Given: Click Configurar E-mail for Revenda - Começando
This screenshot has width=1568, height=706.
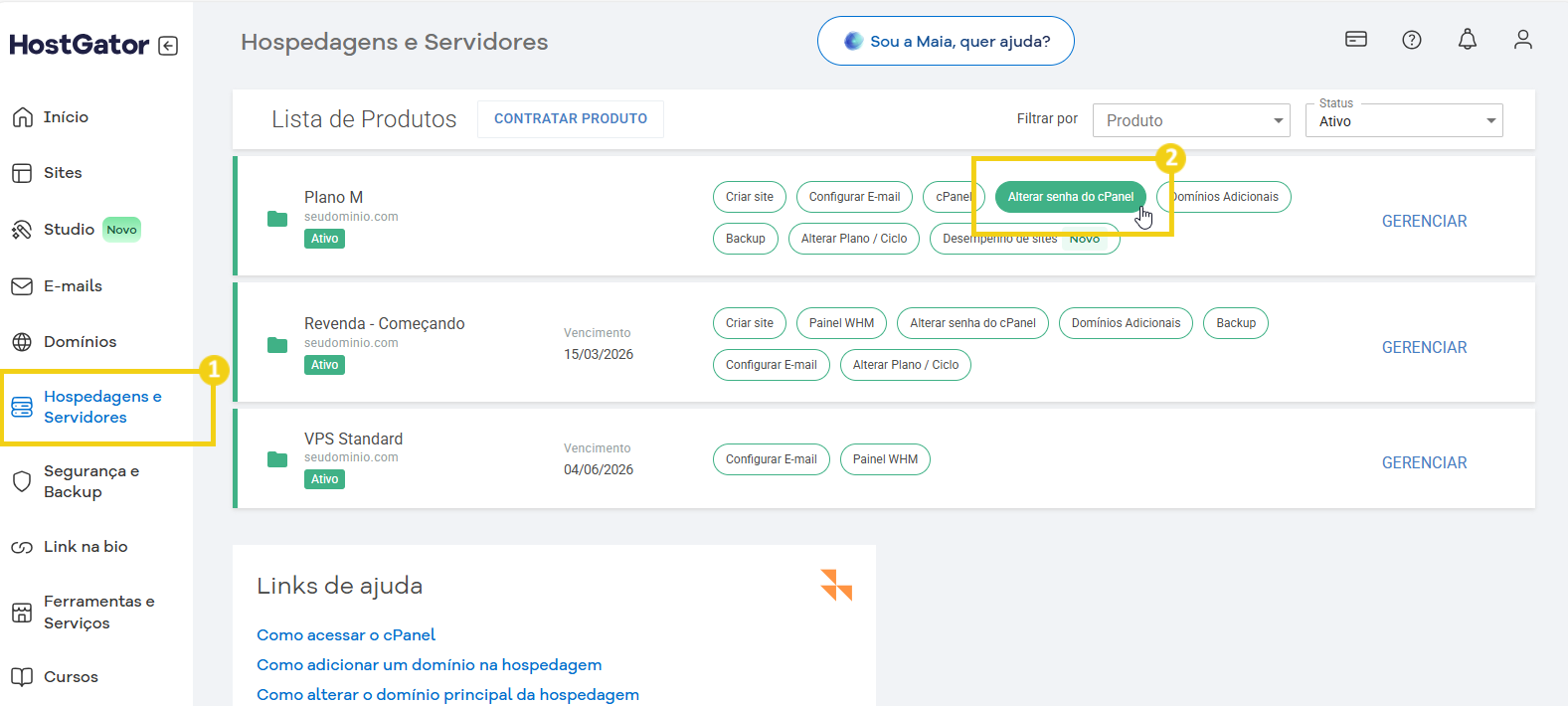Looking at the screenshot, I should click(772, 365).
